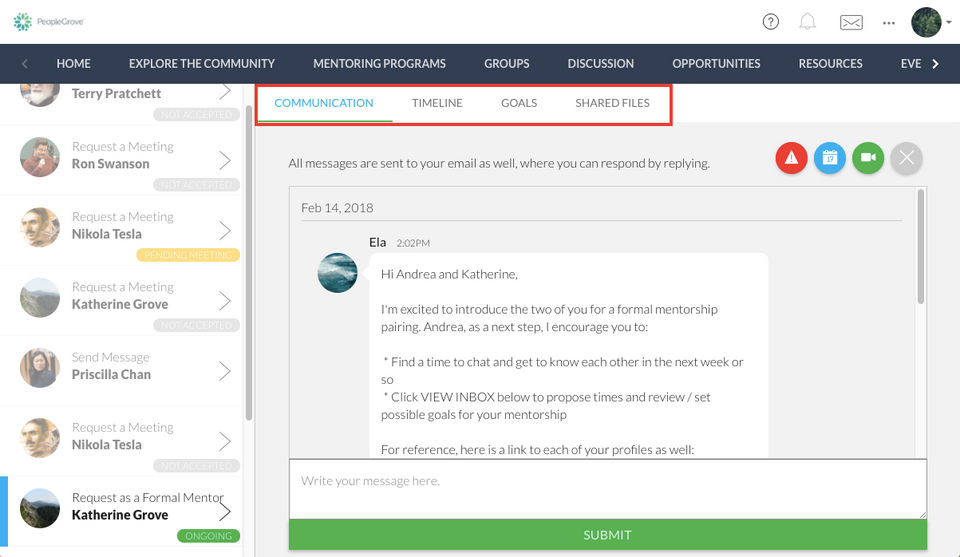Start a video call with green camera button

pyautogui.click(x=868, y=158)
